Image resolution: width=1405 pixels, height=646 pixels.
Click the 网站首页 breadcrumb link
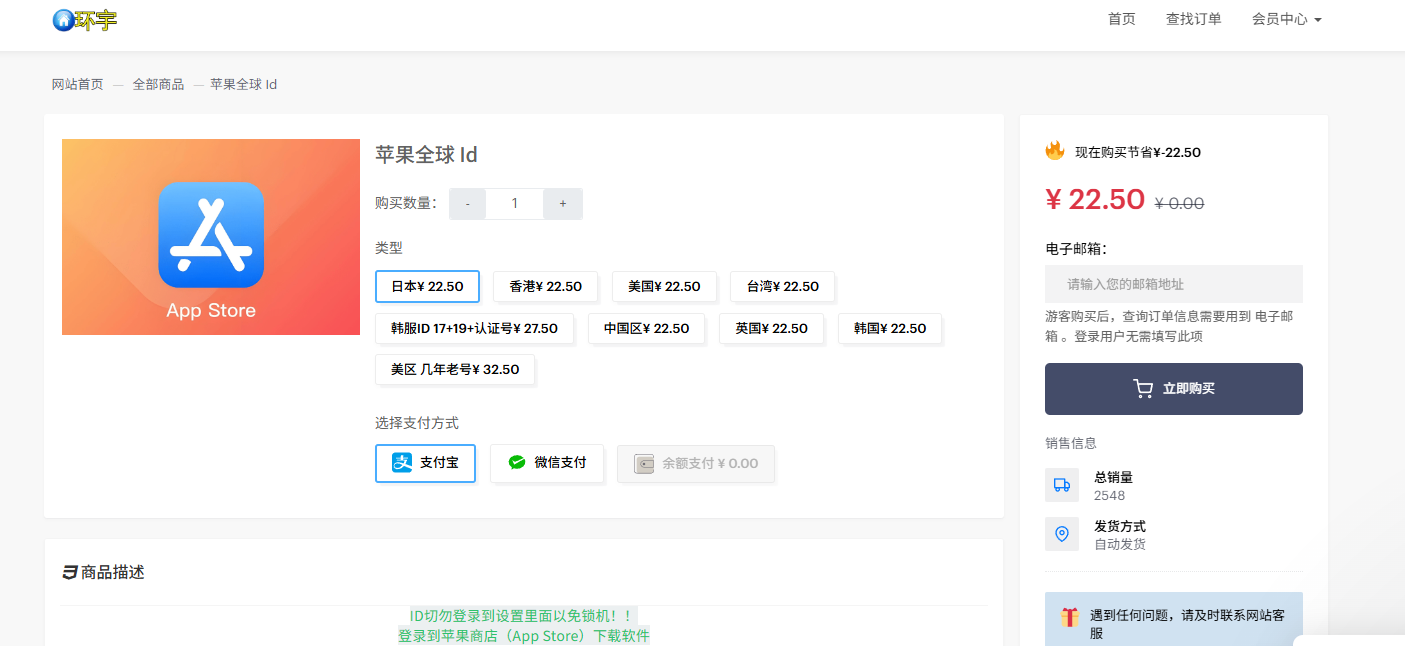(x=77, y=84)
